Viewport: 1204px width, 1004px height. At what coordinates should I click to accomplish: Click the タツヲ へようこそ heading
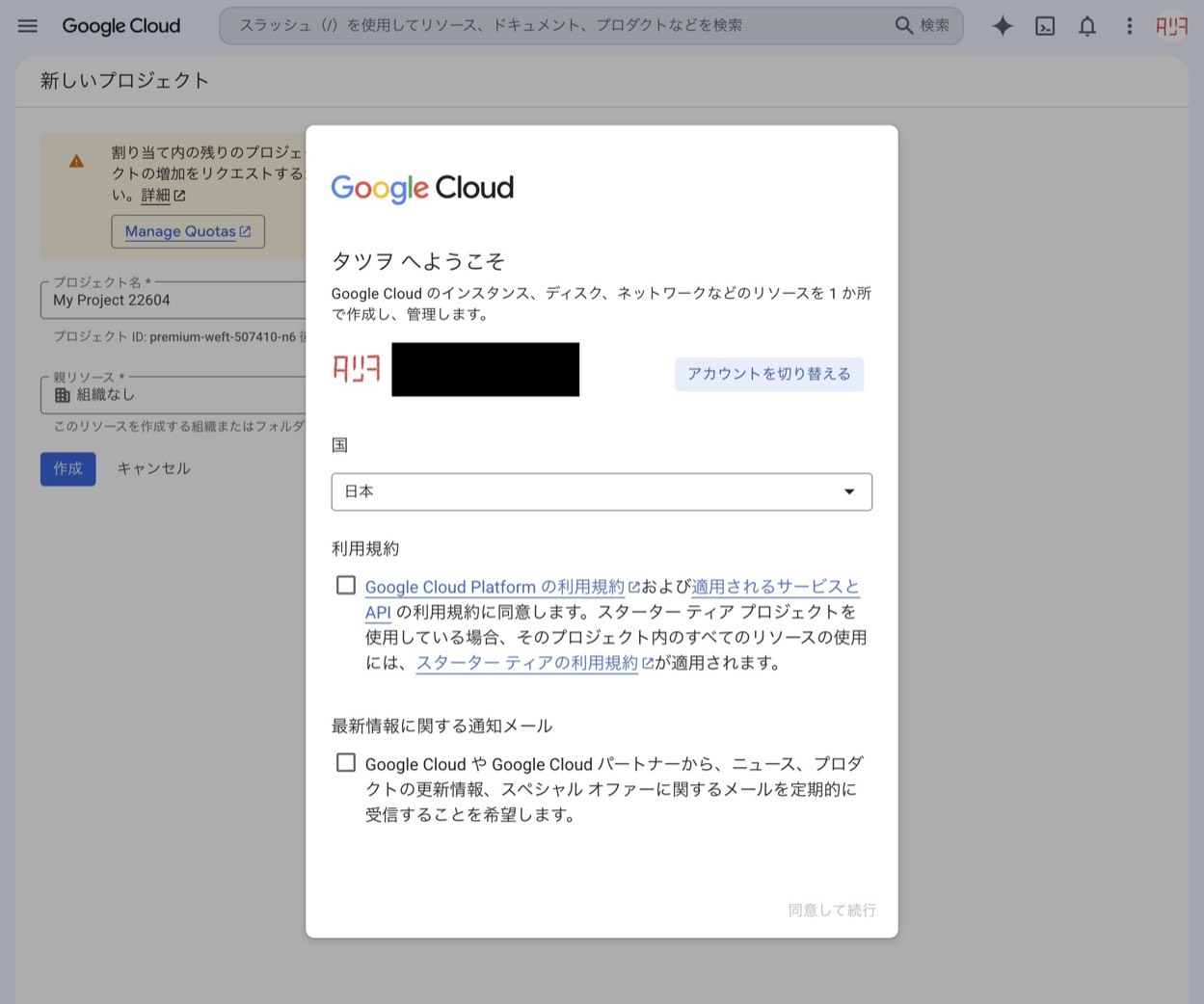418,261
